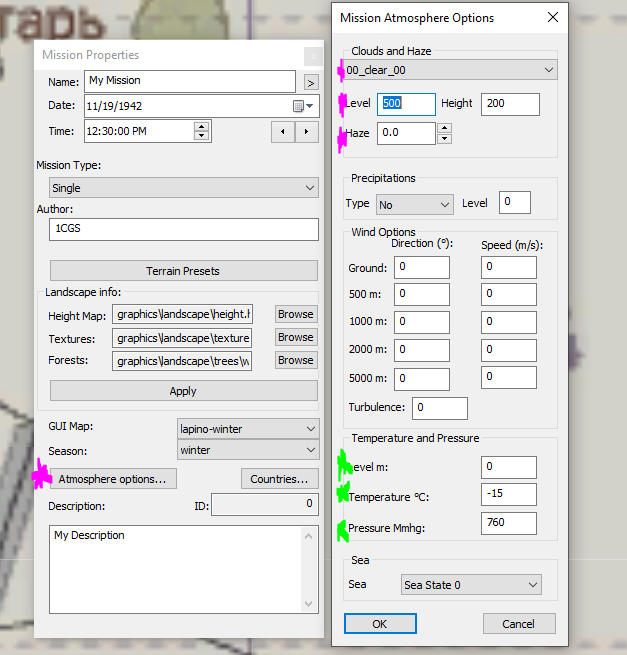Click 500 m wind speed field
The width and height of the screenshot is (627, 655).
click(x=509, y=294)
